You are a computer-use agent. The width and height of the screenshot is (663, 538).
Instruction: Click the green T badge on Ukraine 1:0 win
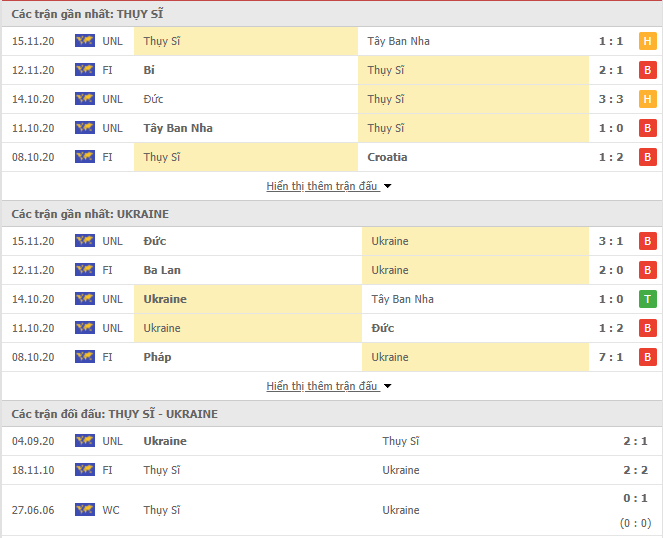point(647,299)
